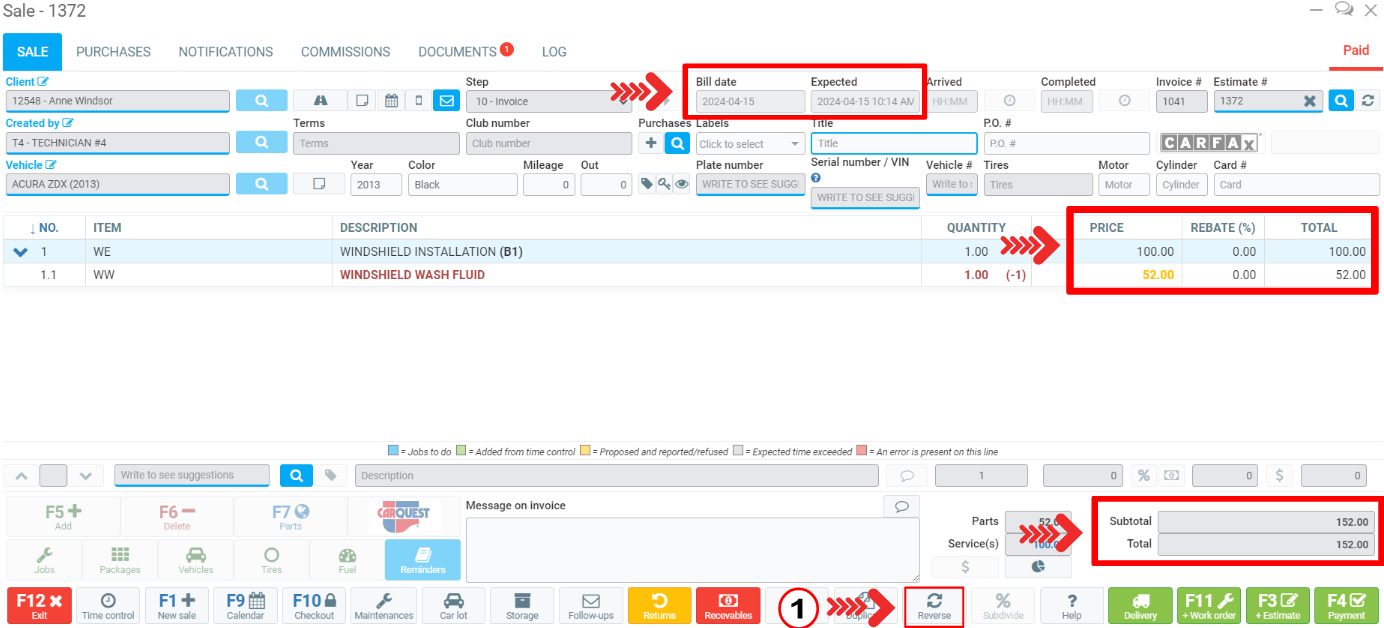
Task: Click the CARFAX logo button
Action: (x=1209, y=143)
